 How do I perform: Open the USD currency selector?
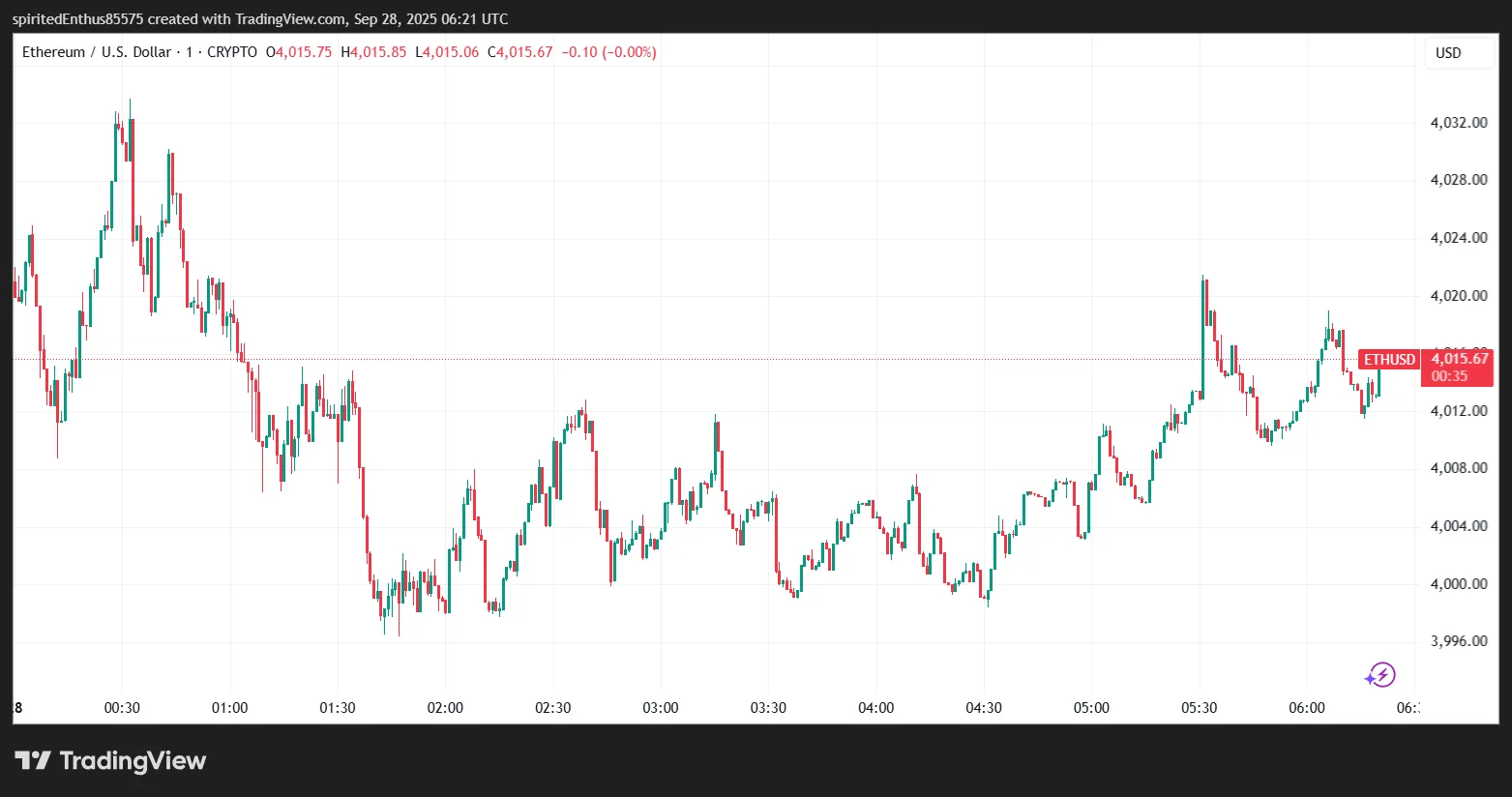point(1448,53)
